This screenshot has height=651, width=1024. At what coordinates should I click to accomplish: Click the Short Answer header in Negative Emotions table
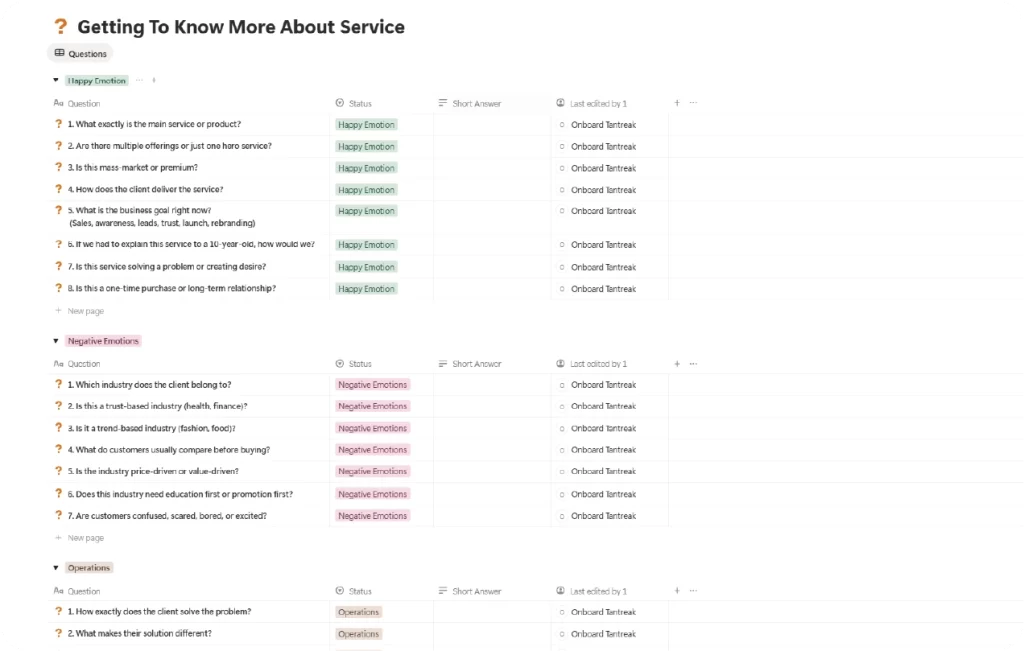coord(476,364)
